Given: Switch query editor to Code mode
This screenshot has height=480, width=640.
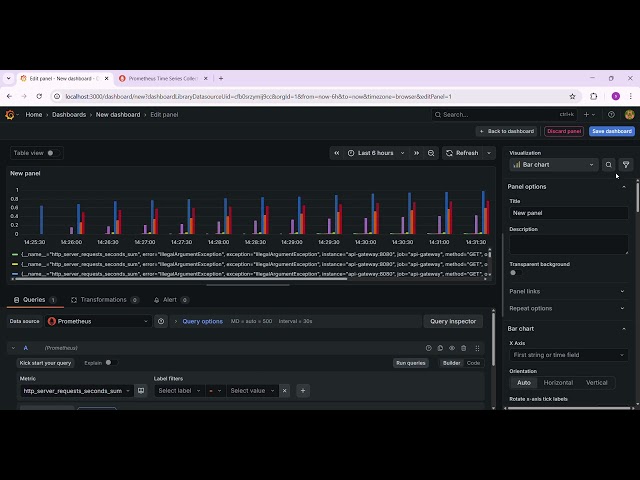Looking at the screenshot, I should point(473,363).
